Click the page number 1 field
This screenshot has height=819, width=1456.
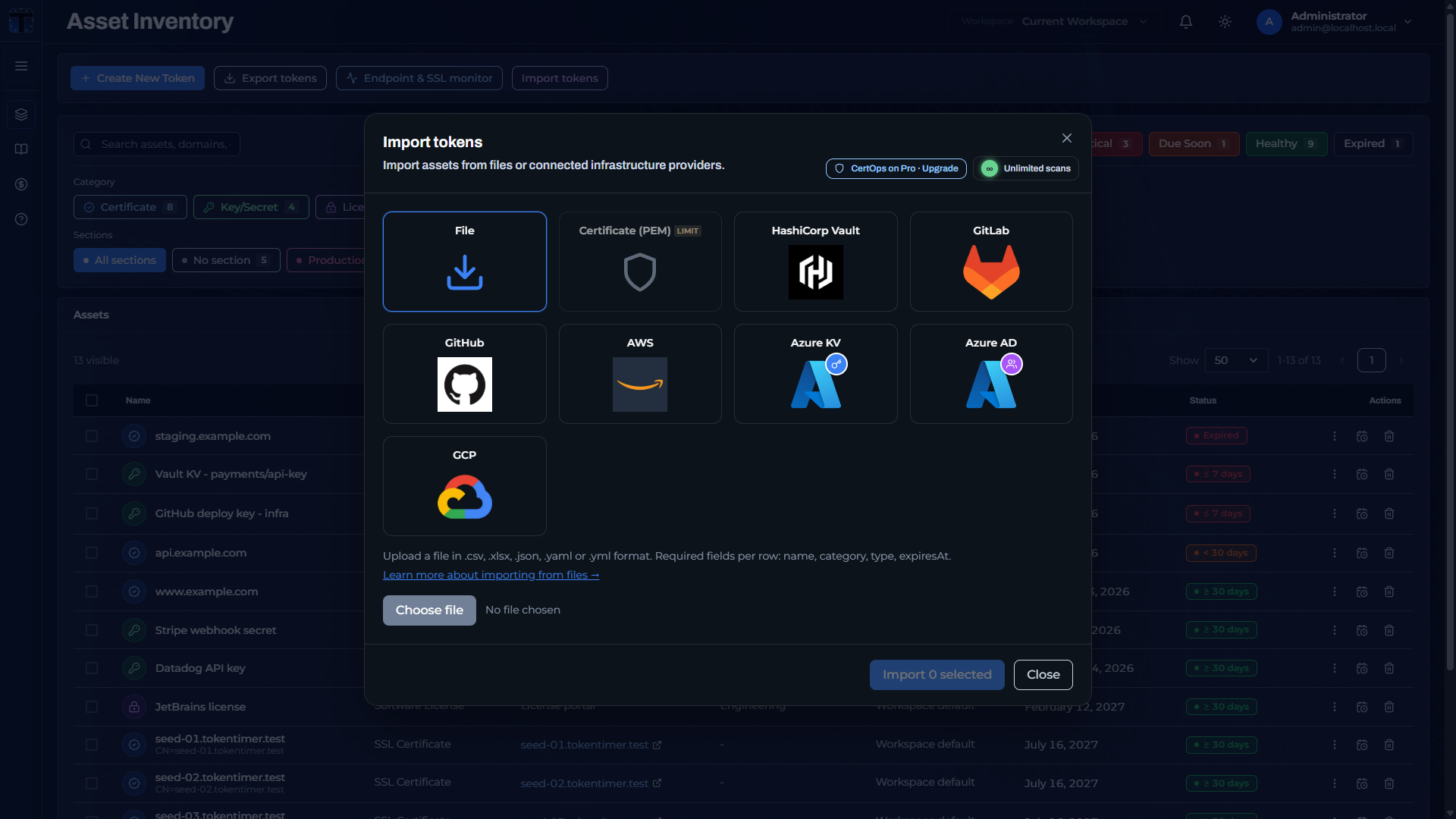pyautogui.click(x=1371, y=360)
